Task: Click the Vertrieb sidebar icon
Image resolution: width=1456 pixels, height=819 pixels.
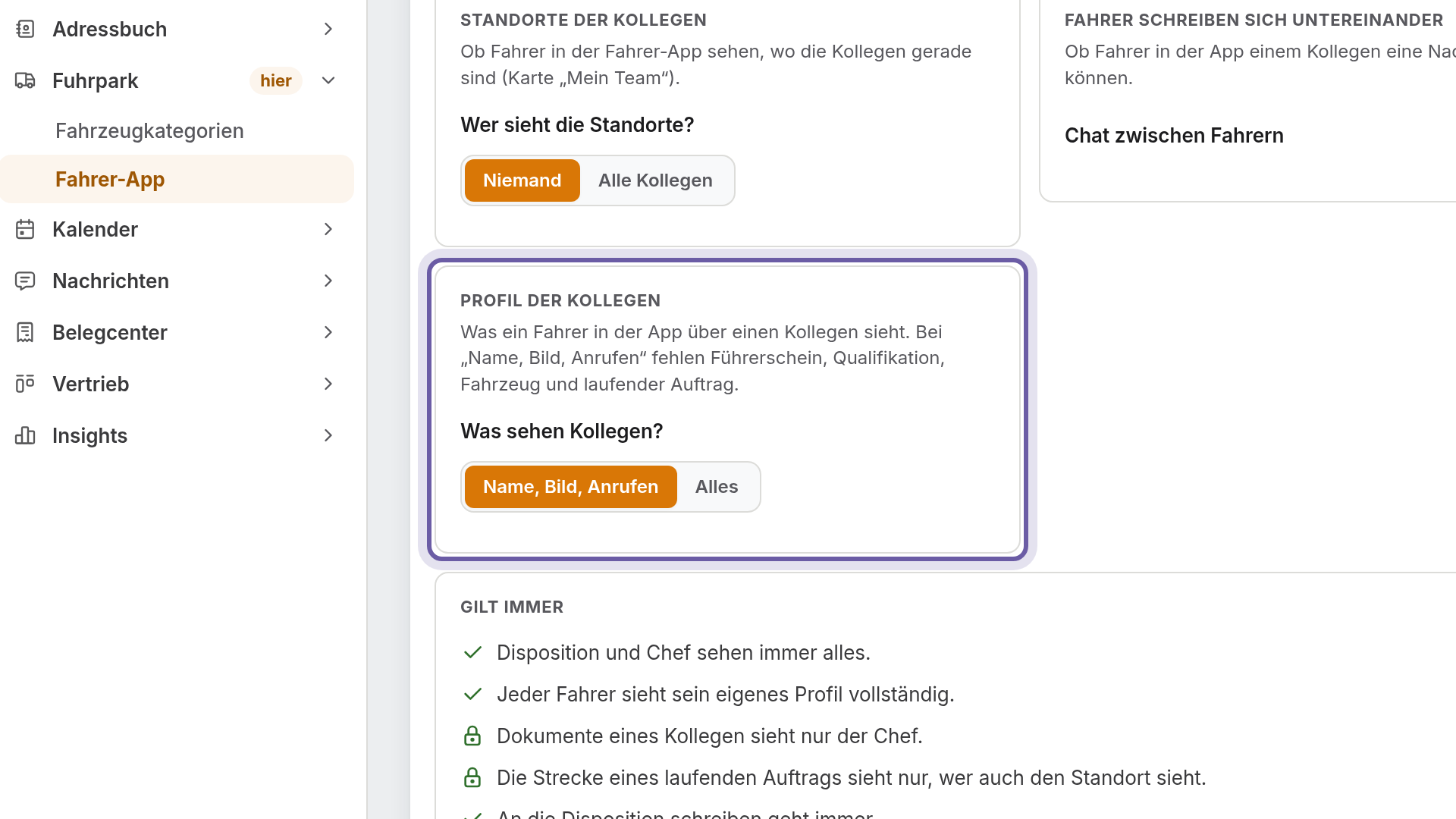Action: coord(25,384)
